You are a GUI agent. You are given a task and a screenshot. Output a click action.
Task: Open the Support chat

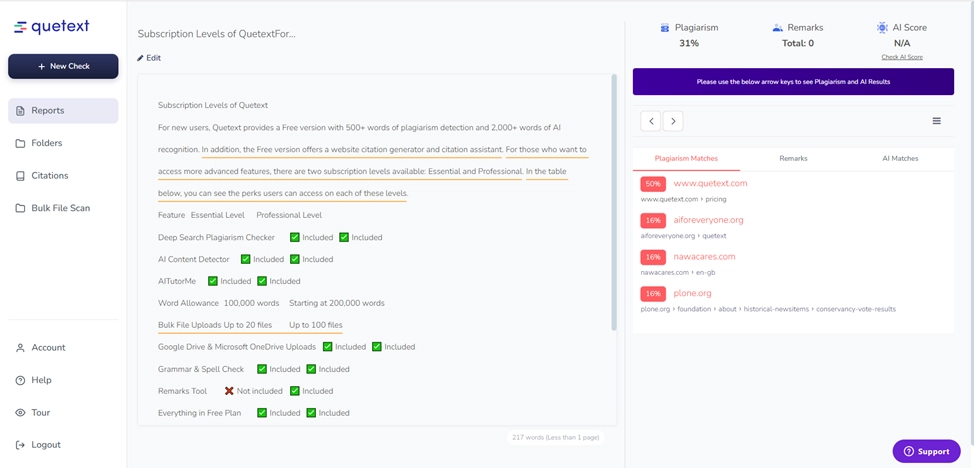[x=926, y=451]
